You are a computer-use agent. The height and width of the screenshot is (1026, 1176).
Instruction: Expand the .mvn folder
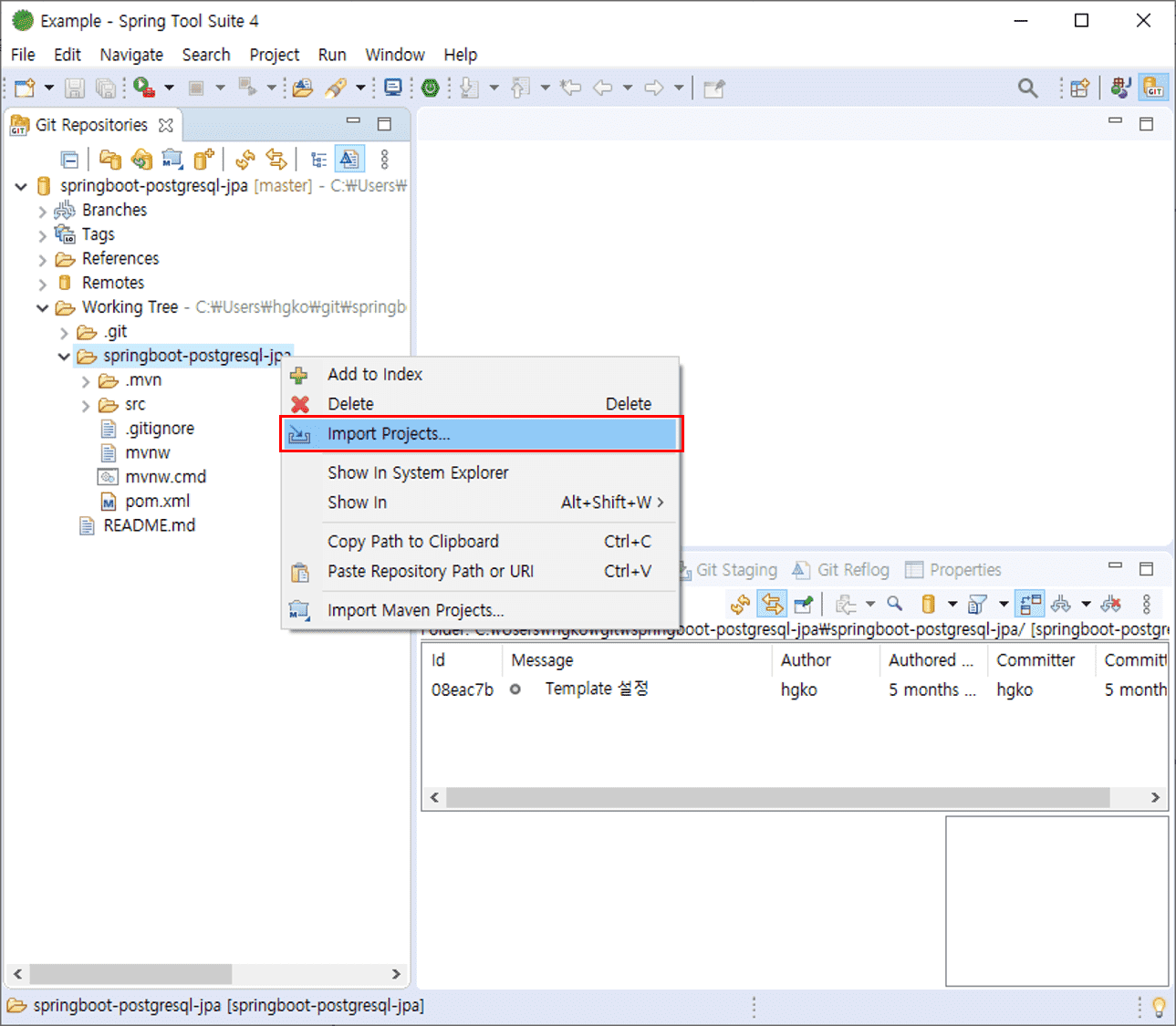[86, 380]
